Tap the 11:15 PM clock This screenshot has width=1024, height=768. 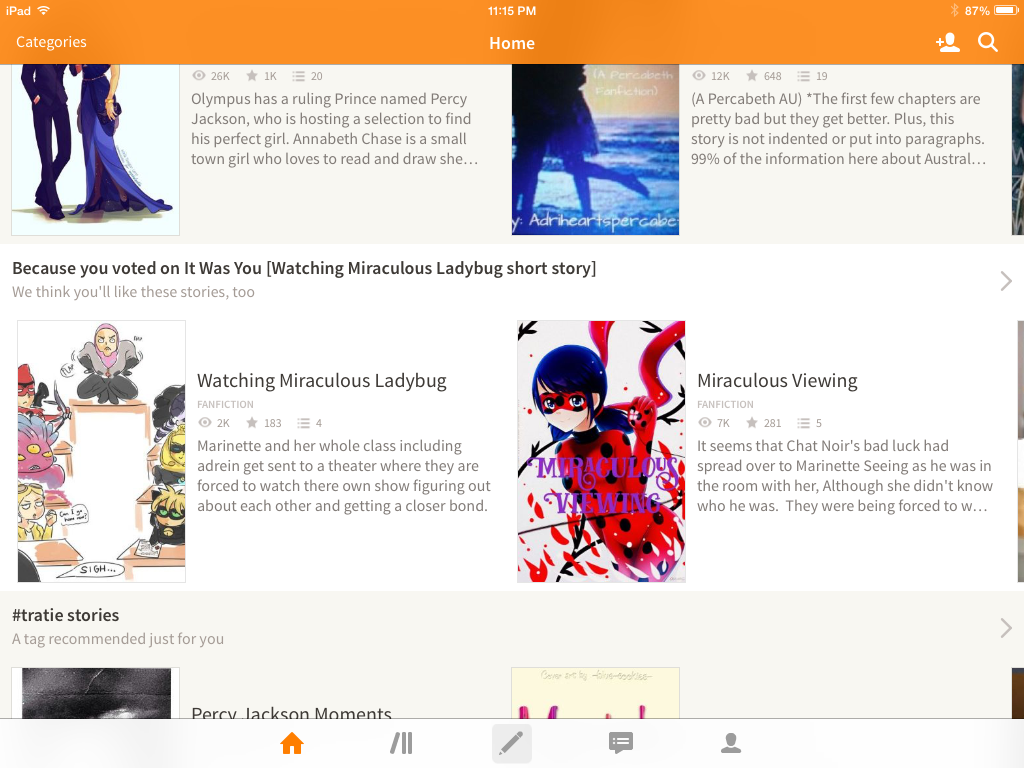pos(512,10)
